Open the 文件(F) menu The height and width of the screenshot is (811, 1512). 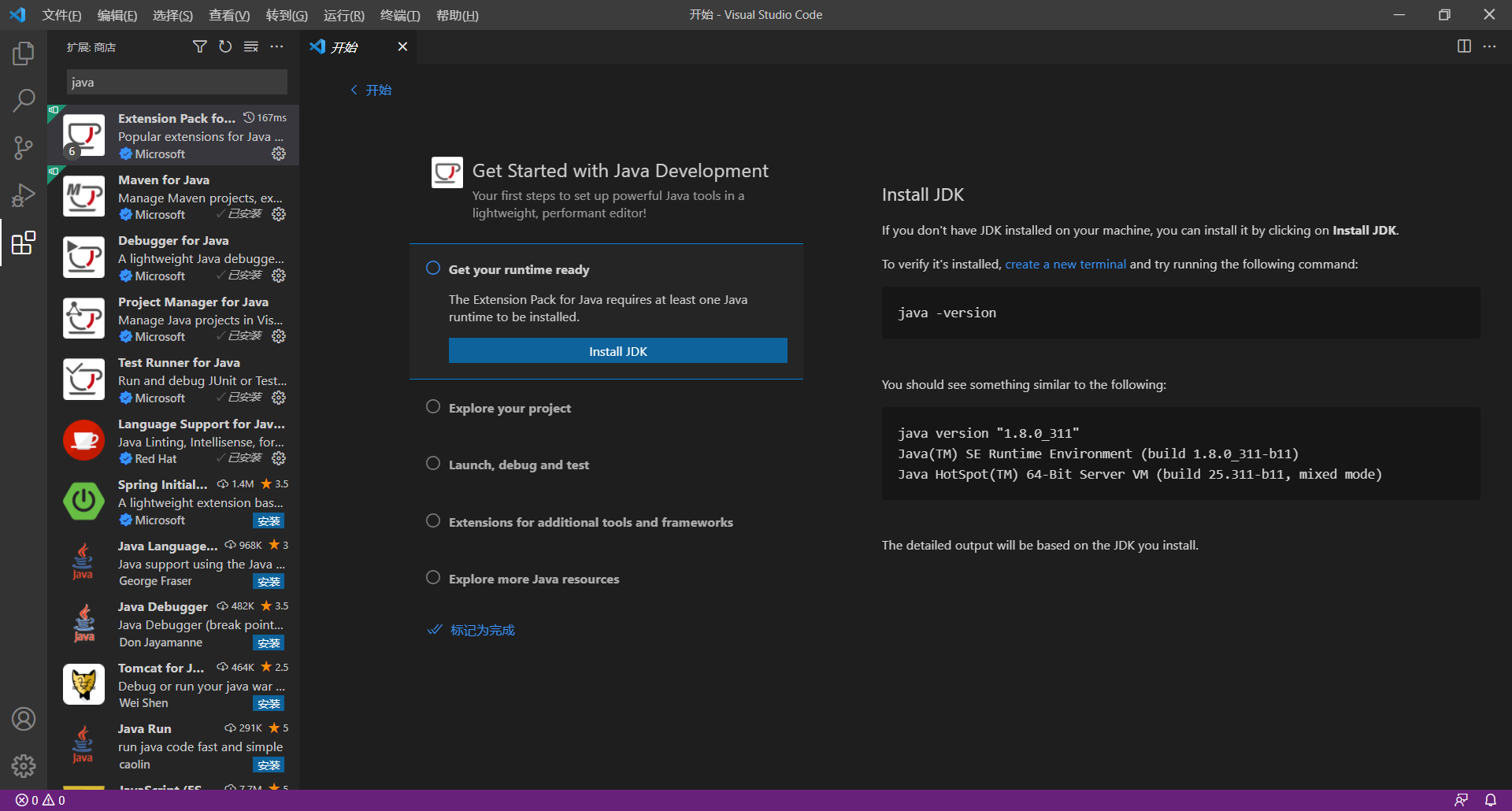pyautogui.click(x=61, y=15)
